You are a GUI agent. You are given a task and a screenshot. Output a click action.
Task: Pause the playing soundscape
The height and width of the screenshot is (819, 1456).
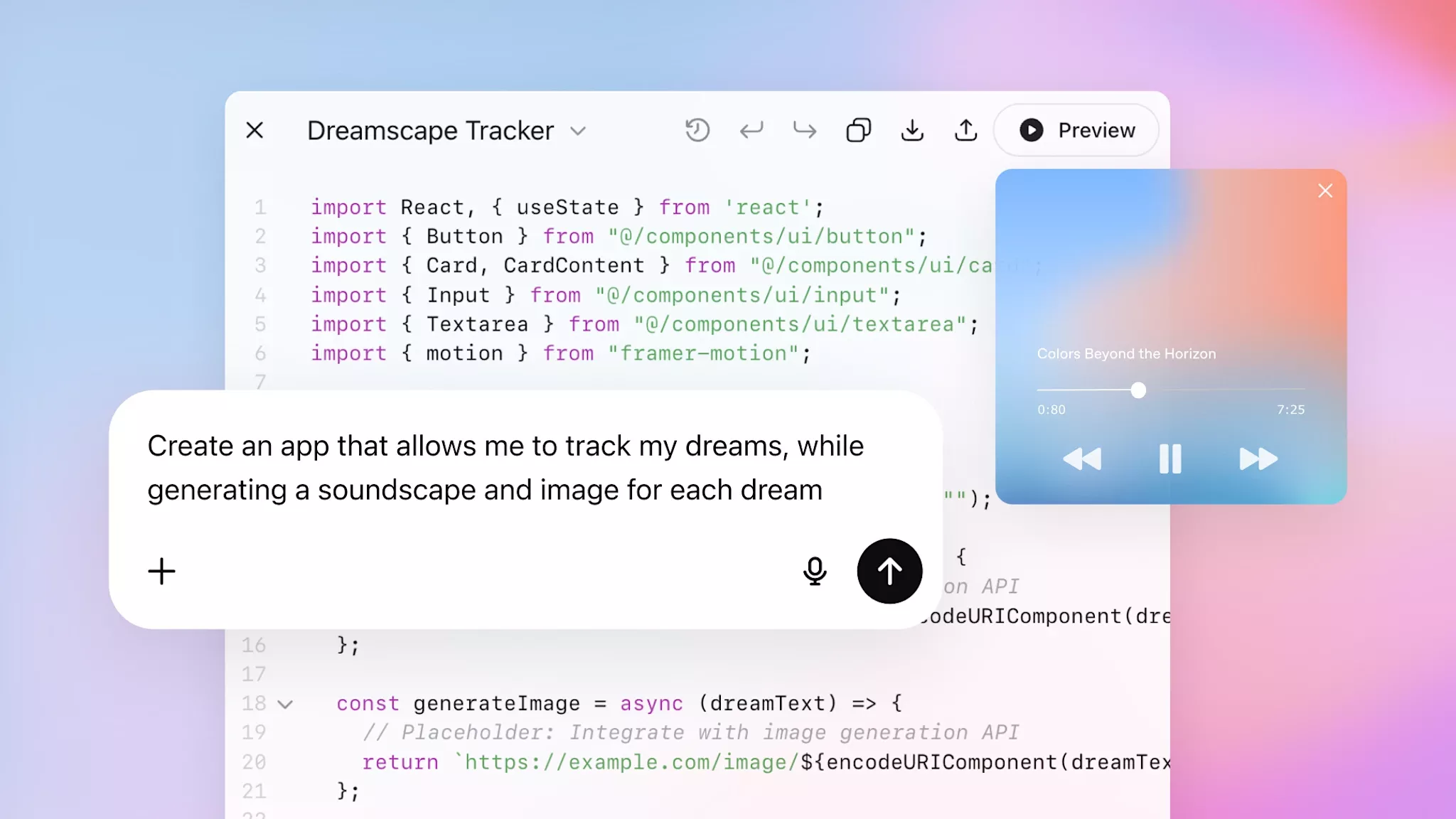[x=1169, y=459]
